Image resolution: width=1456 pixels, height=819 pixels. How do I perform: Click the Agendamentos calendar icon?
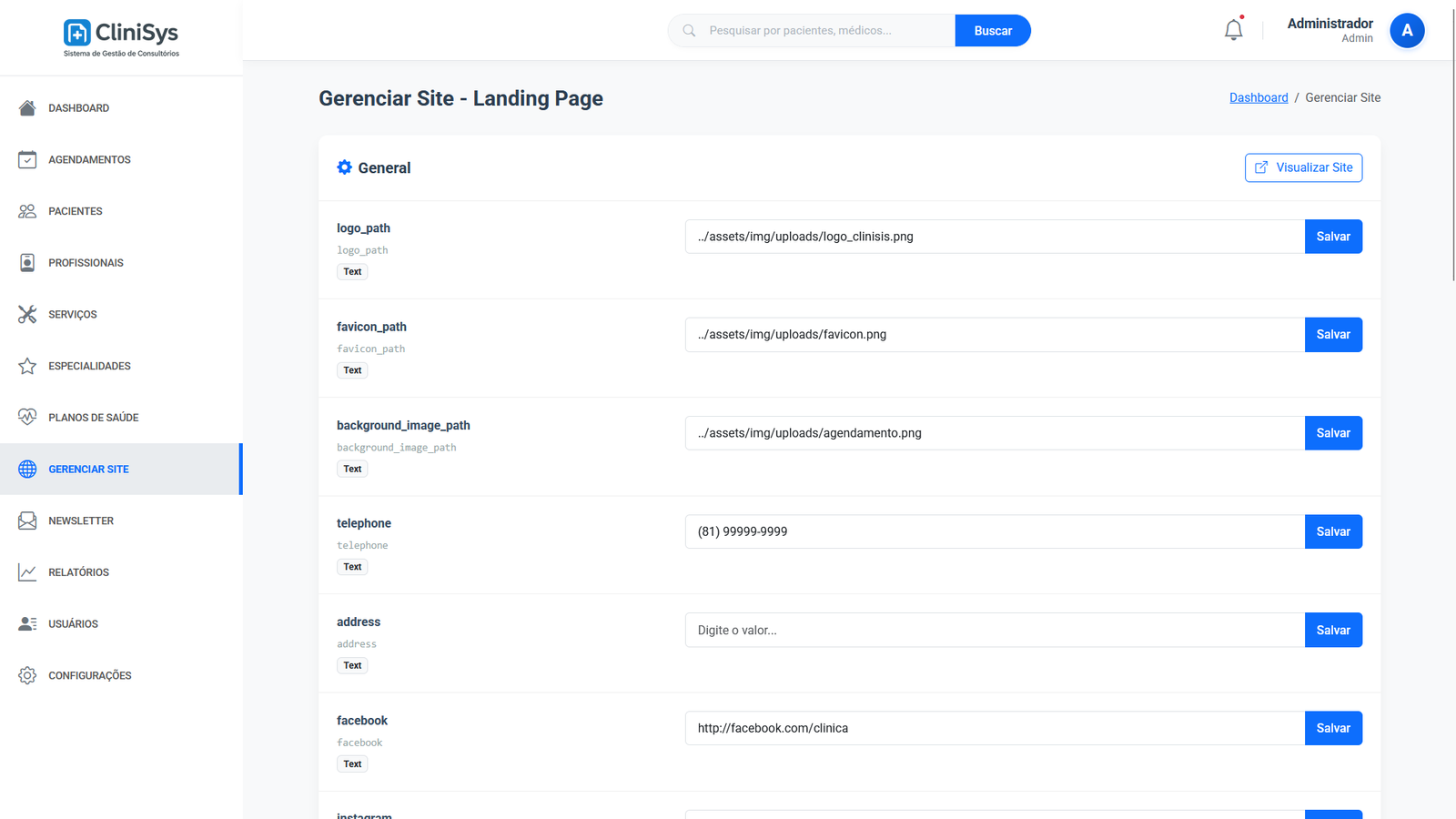(27, 160)
